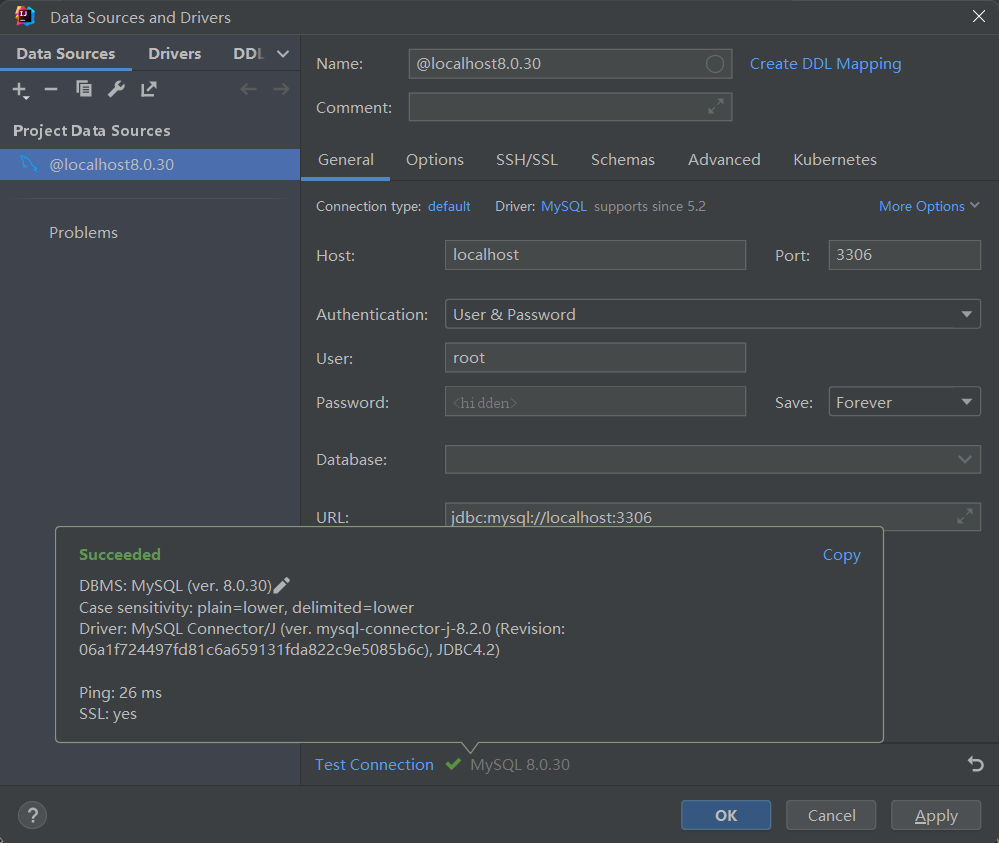Expand the Comment field with the arrows icon
Image resolution: width=999 pixels, height=843 pixels.
pos(715,106)
